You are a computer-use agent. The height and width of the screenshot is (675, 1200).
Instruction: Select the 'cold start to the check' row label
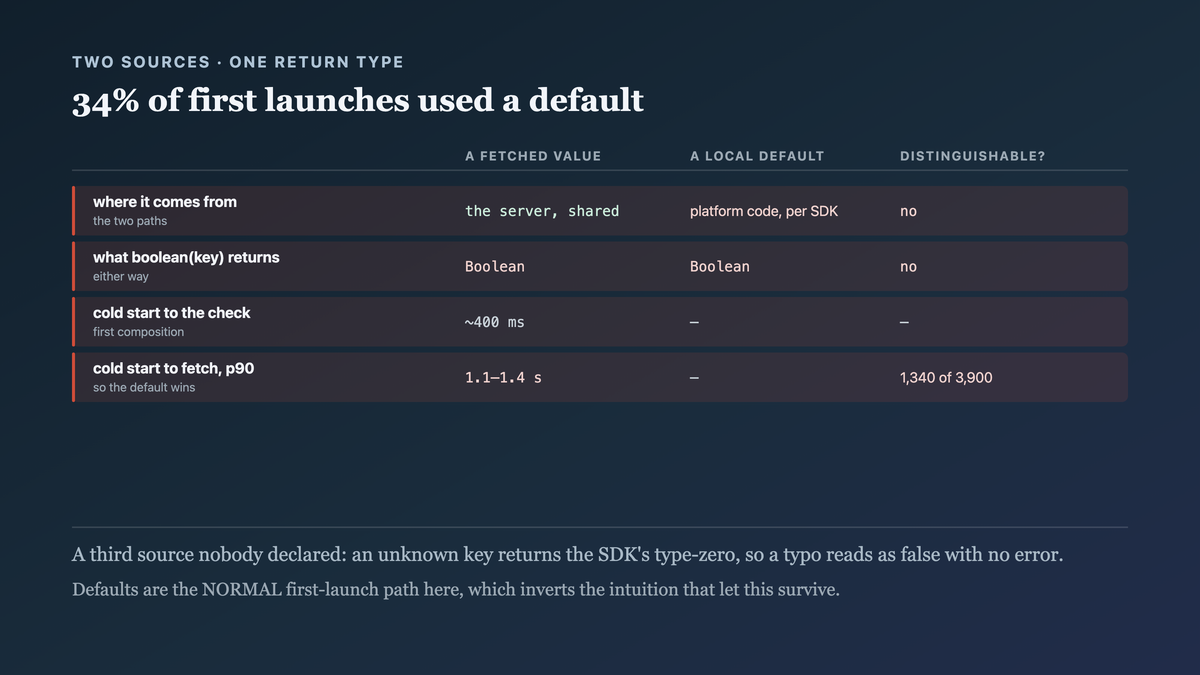pos(172,313)
